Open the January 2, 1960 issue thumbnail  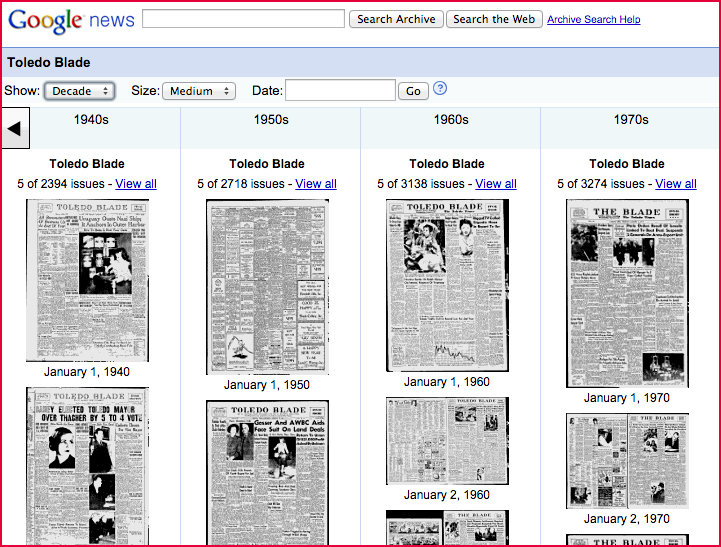click(447, 441)
